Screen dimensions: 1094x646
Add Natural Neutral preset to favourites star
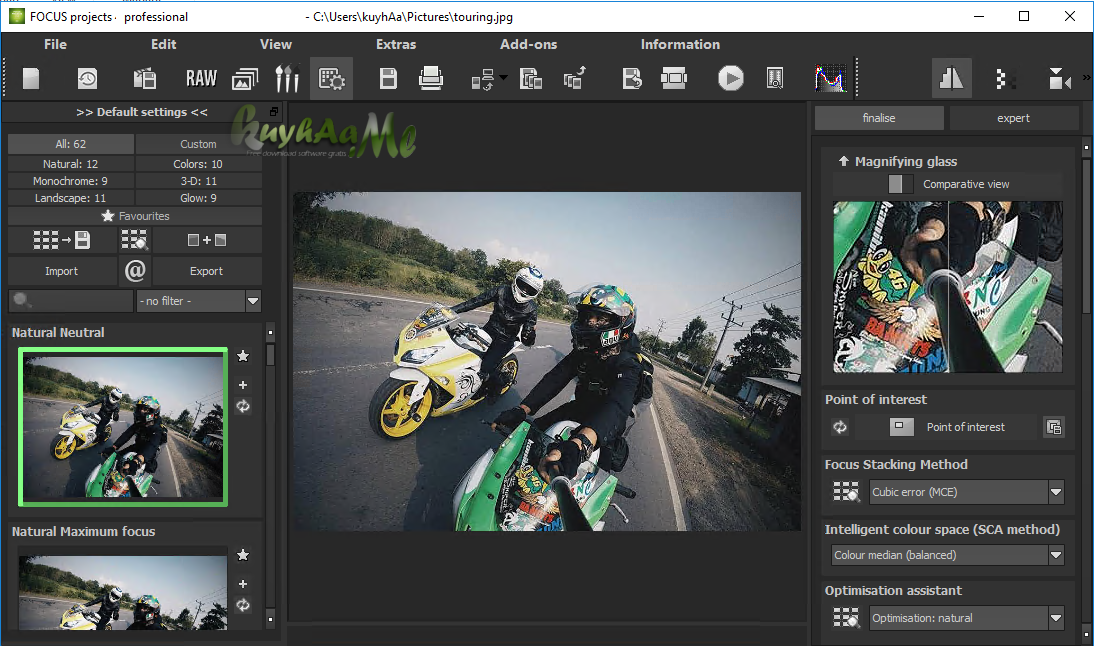click(243, 356)
